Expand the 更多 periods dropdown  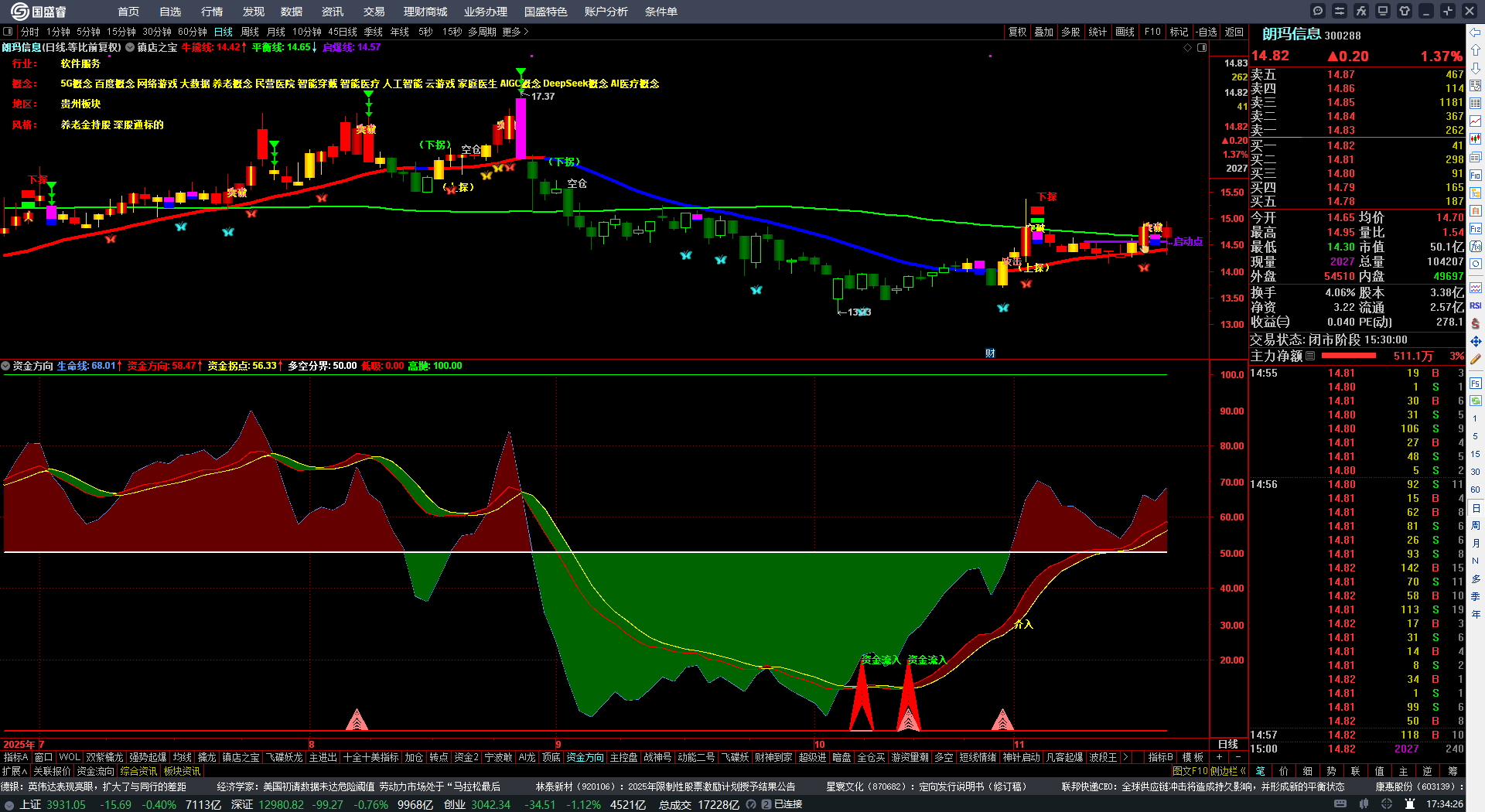point(515,32)
